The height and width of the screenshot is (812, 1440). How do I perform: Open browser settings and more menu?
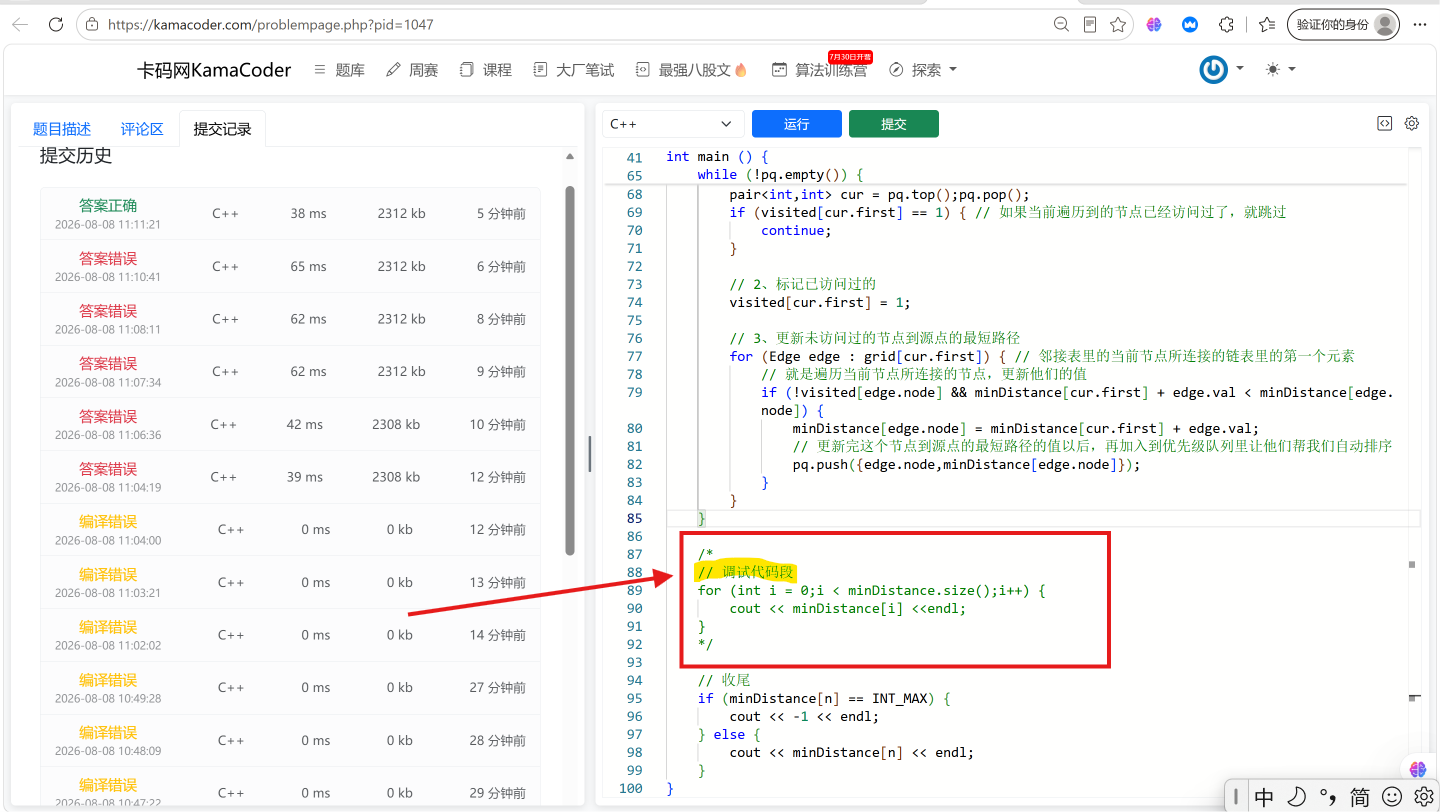(x=1420, y=25)
